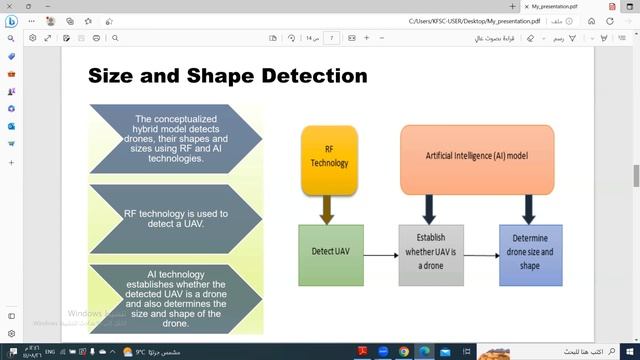
Task: Open the sidebar Tools briefcase icon
Action: (x=11, y=74)
